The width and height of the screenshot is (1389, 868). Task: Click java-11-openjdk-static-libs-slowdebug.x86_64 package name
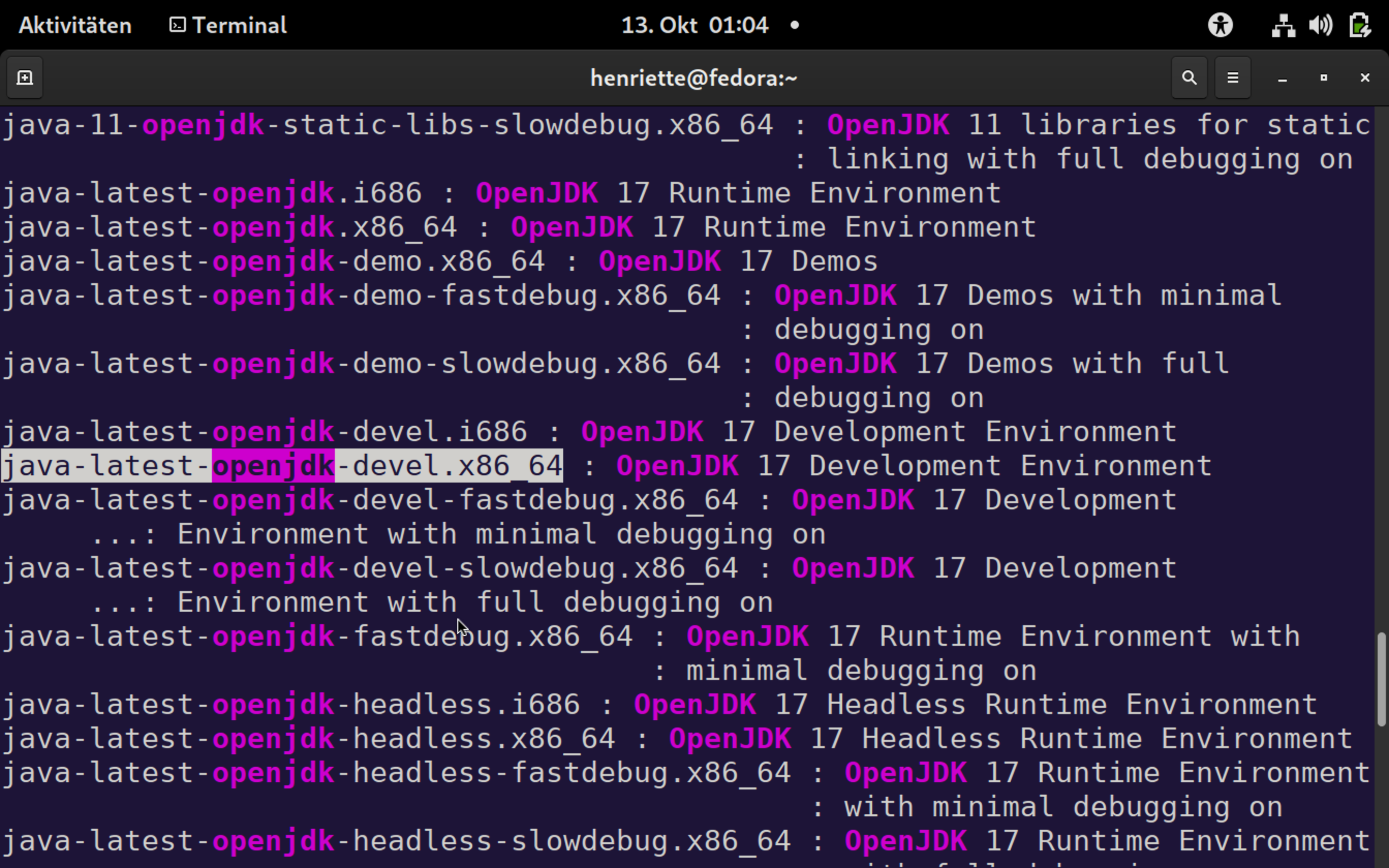point(388,125)
